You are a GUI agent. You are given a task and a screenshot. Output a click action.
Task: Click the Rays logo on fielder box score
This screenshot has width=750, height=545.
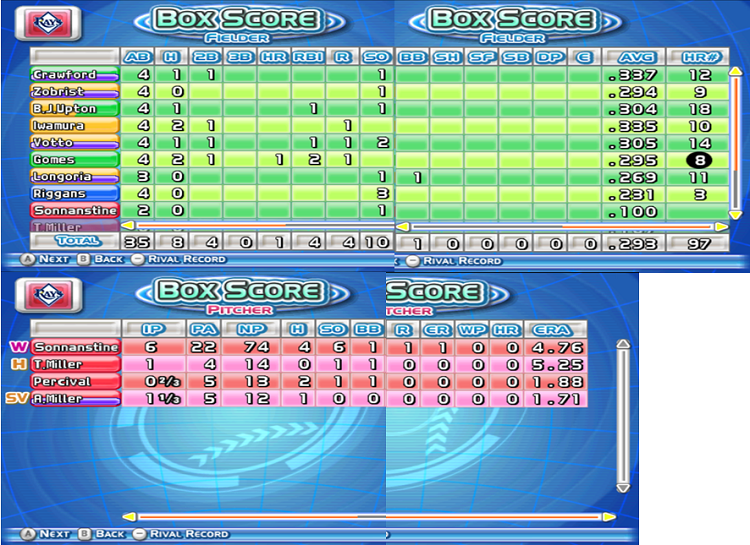[x=48, y=22]
